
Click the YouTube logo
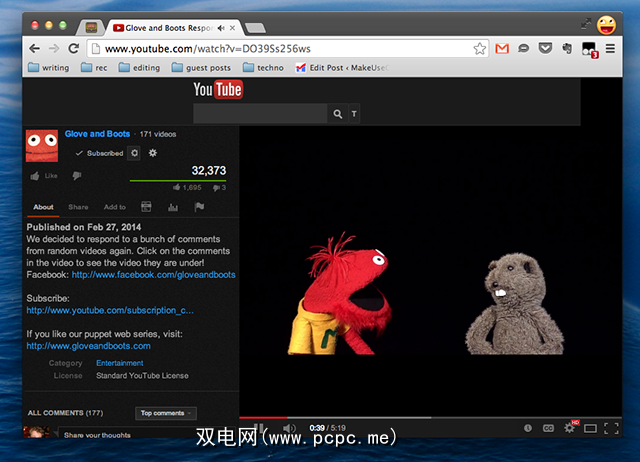pos(218,89)
